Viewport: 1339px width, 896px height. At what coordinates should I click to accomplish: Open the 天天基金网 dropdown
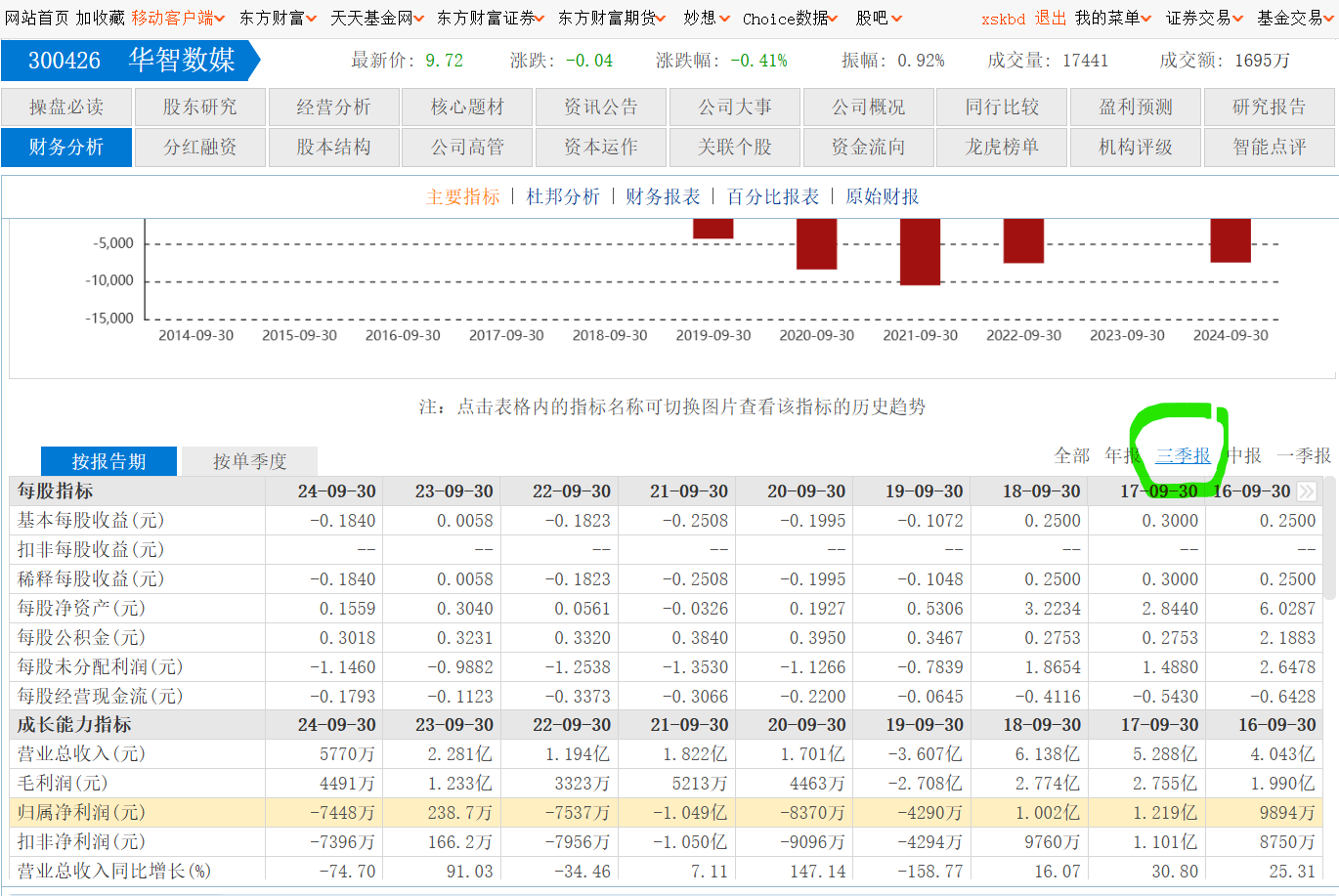tap(376, 18)
